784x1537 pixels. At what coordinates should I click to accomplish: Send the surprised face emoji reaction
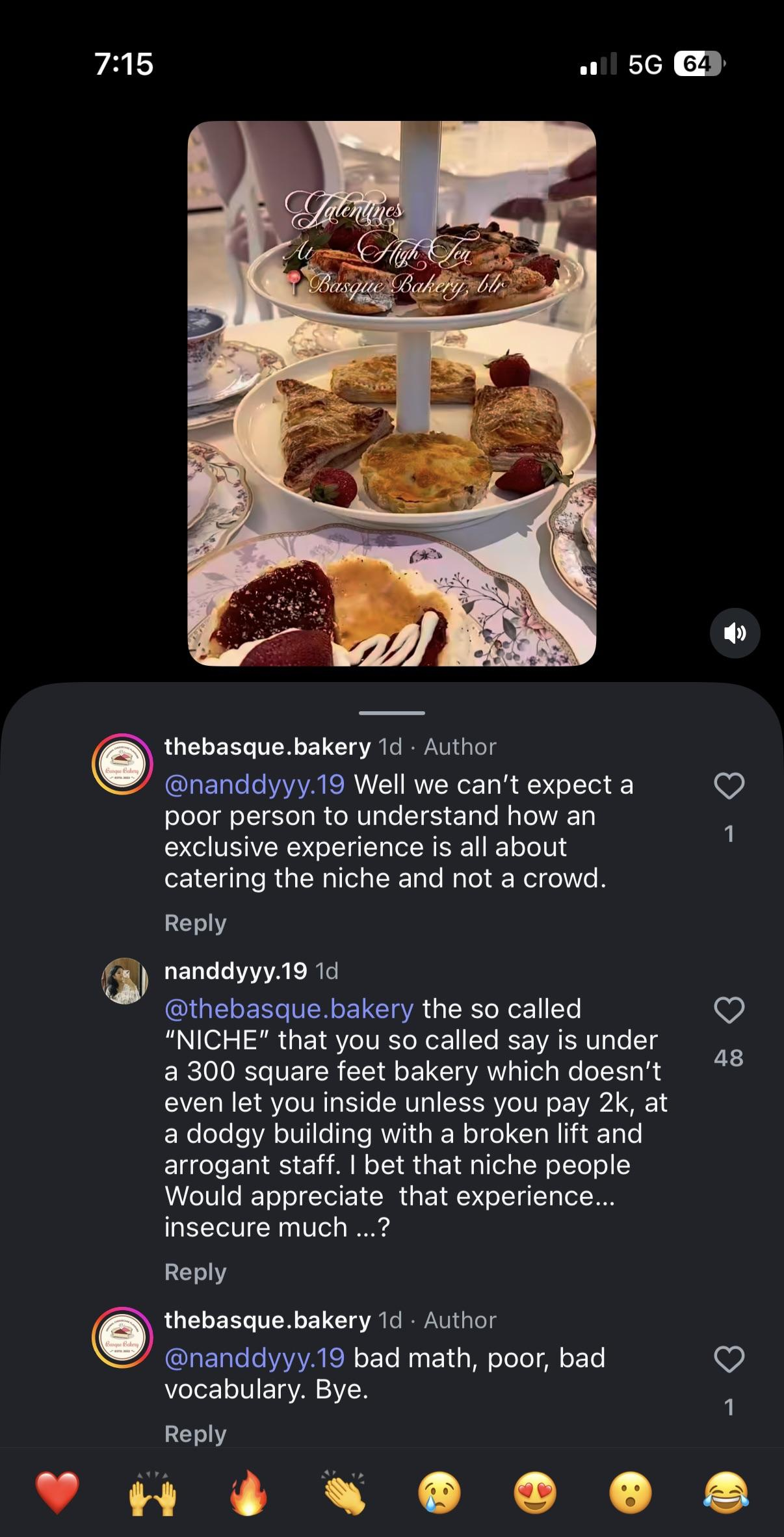pyautogui.click(x=631, y=1492)
